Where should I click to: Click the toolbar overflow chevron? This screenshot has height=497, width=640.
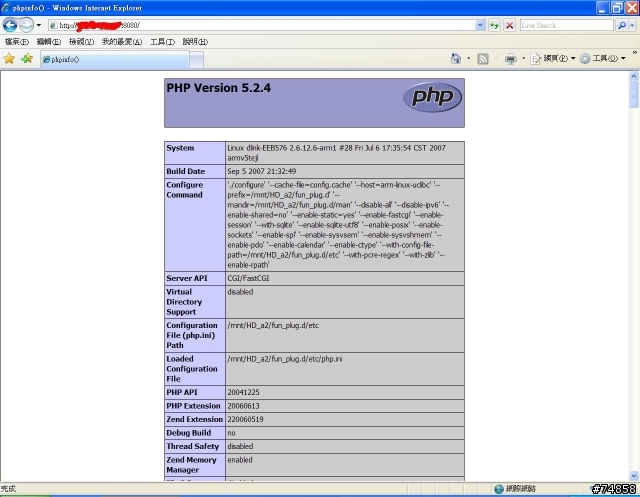click(x=634, y=53)
